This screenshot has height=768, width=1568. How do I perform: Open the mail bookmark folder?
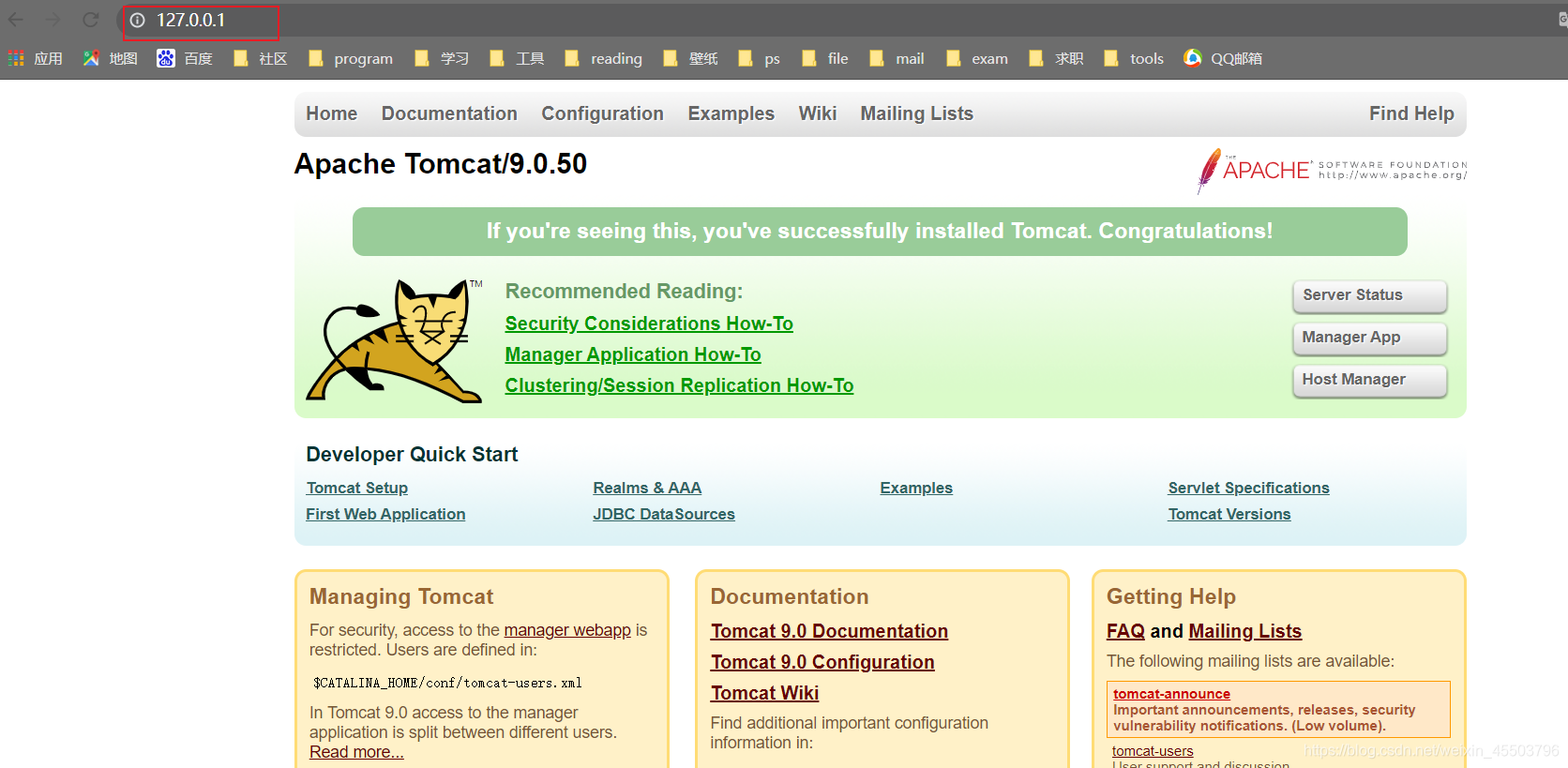[x=897, y=58]
